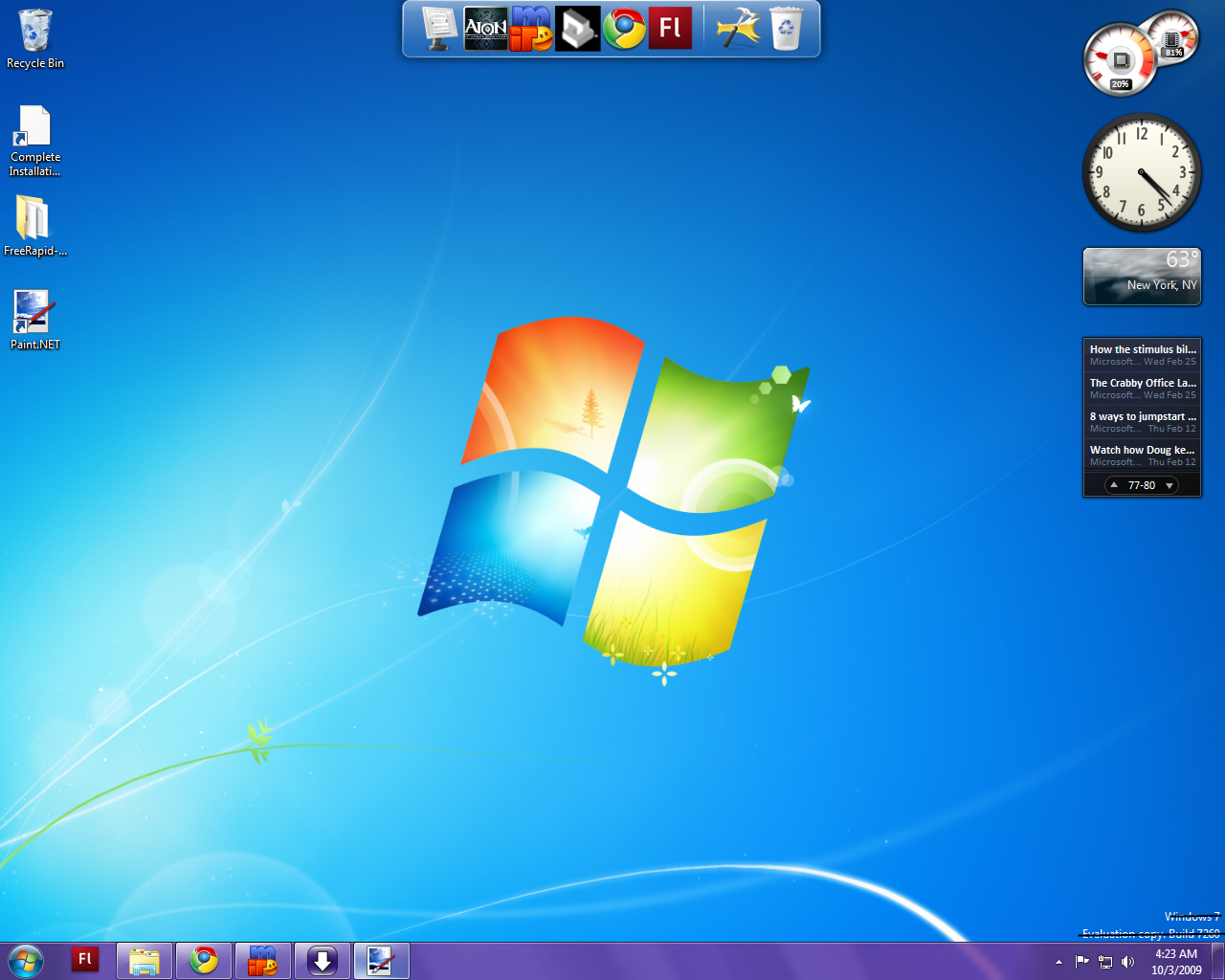Screen dimensions: 1225x980
Task: Open the volume speaker tray icon
Action: click(x=1127, y=962)
